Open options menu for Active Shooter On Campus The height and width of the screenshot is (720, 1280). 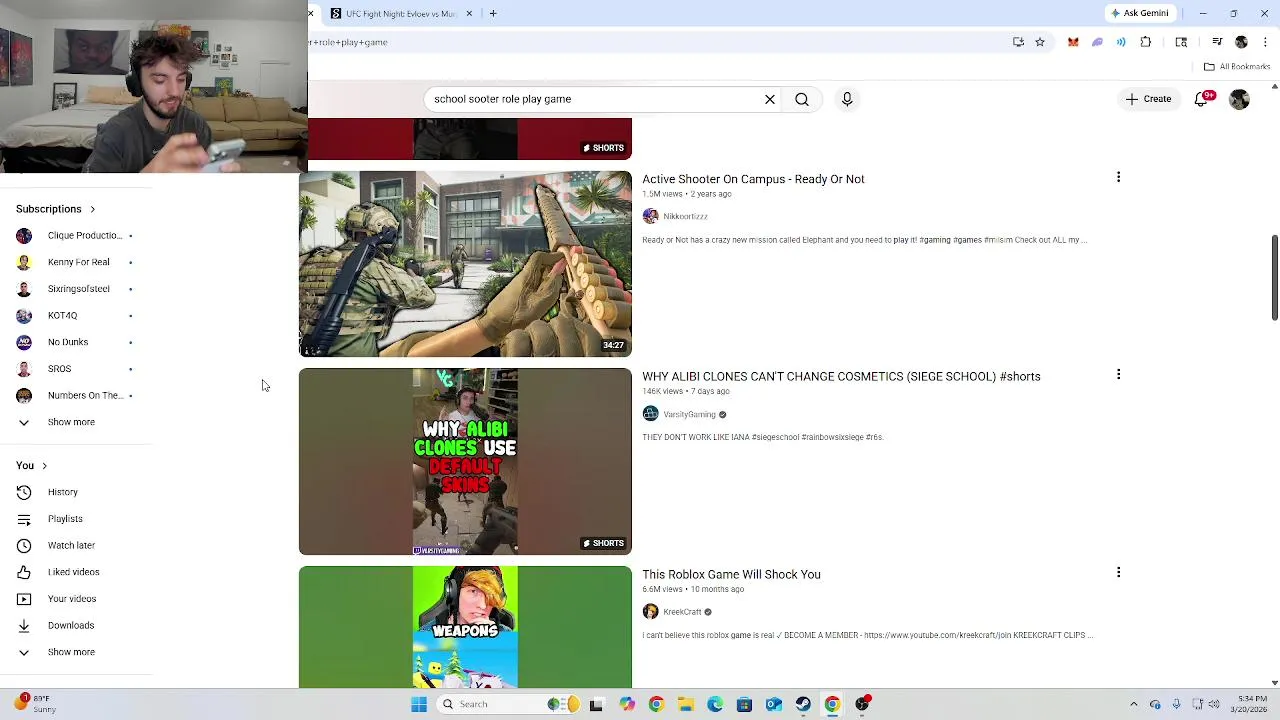pos(1118,177)
